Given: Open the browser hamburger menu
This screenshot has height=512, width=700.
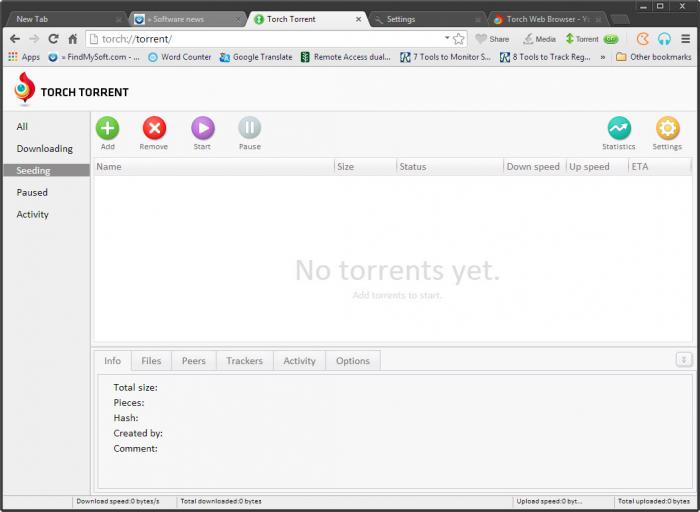Looking at the screenshot, I should point(686,39).
